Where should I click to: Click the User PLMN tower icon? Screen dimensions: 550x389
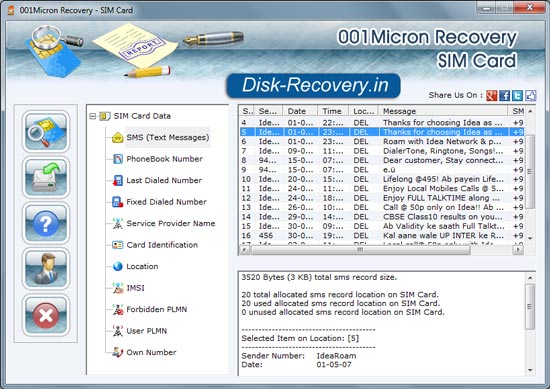click(118, 331)
